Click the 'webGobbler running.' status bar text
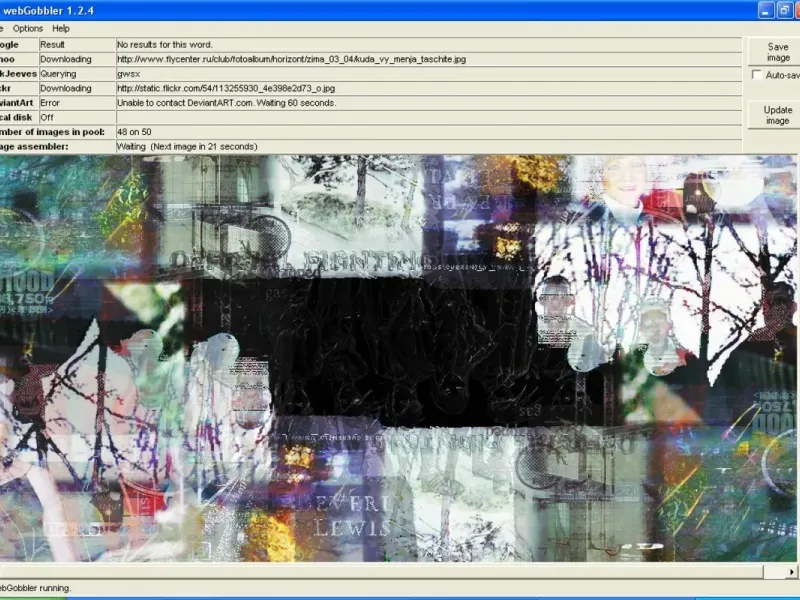The image size is (800, 600). pos(36,588)
